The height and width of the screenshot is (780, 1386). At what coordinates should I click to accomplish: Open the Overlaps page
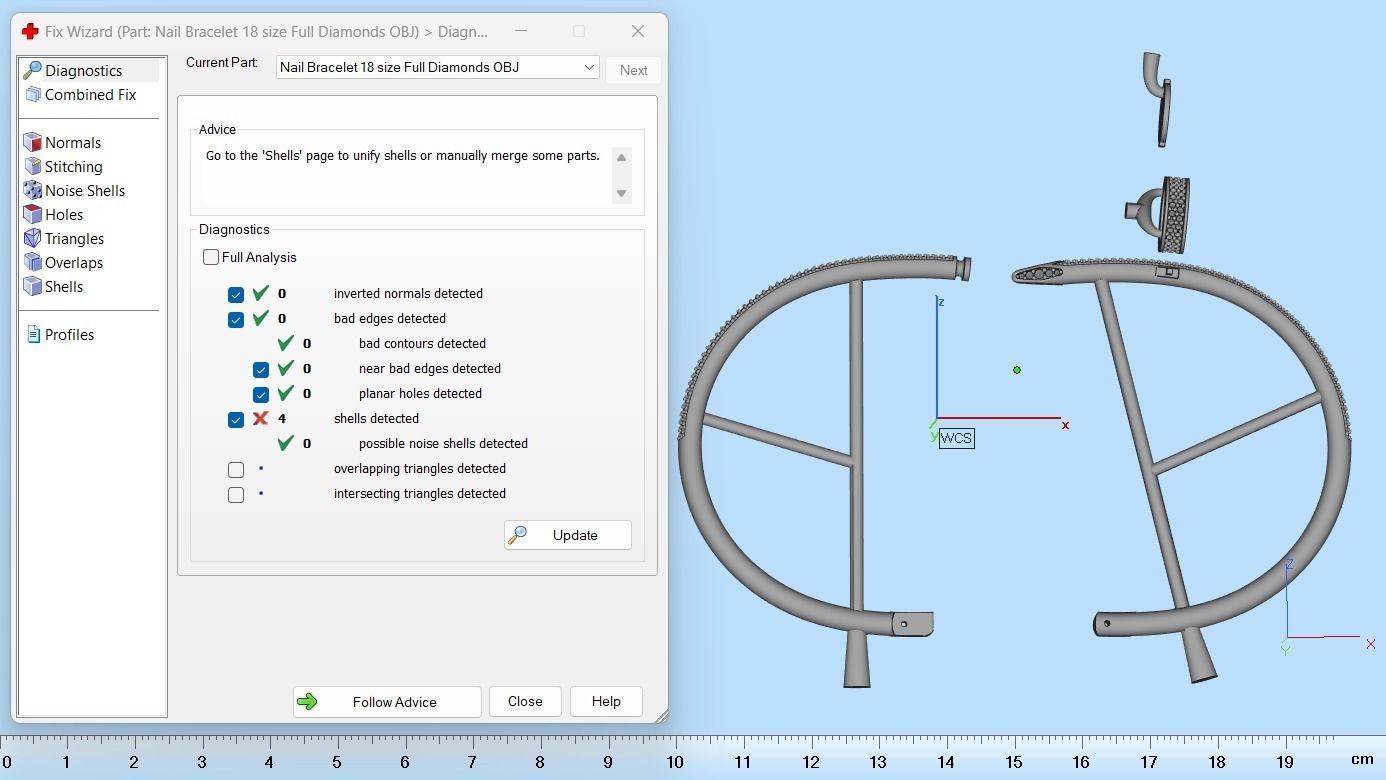click(x=73, y=262)
